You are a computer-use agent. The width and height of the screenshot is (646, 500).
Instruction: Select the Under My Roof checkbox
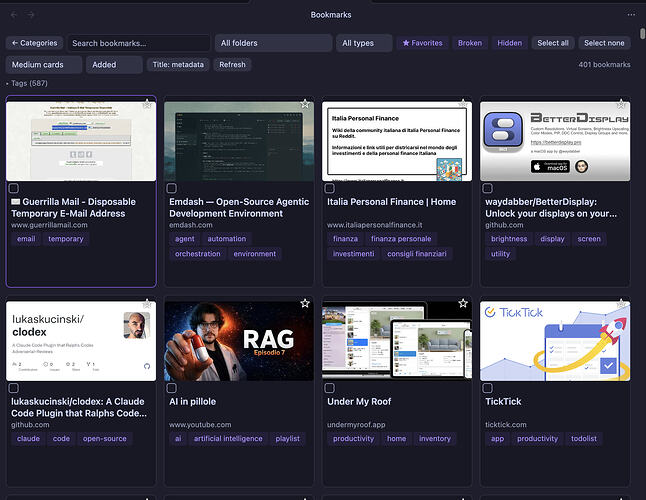click(x=330, y=388)
